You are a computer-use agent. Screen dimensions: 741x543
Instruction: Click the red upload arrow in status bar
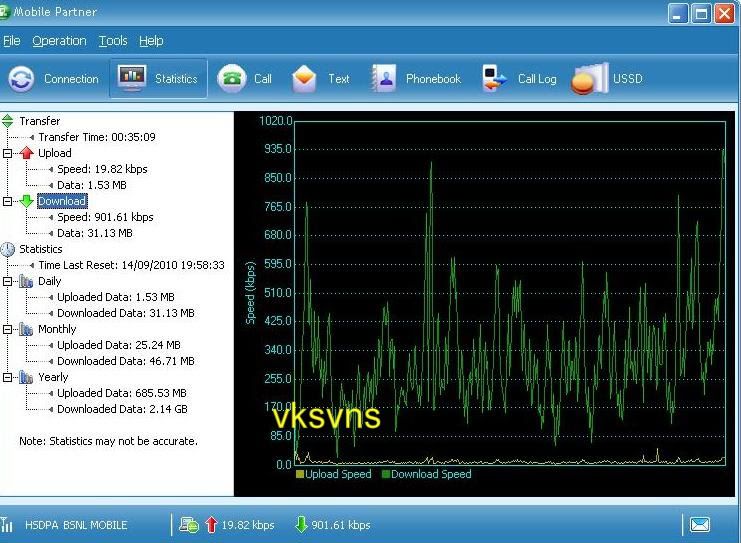pyautogui.click(x=211, y=525)
